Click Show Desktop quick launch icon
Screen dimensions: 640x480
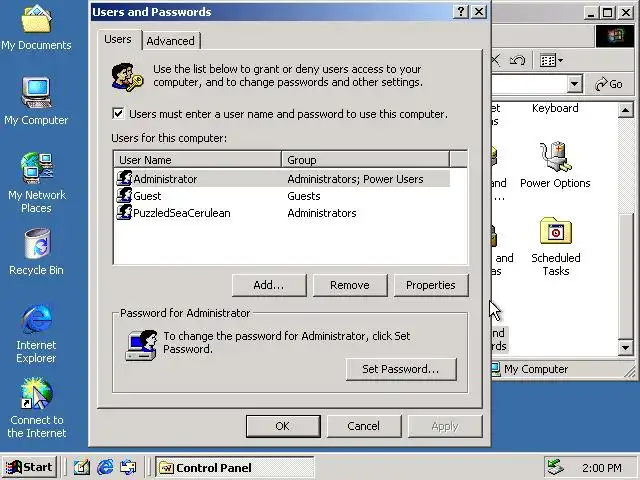82,467
